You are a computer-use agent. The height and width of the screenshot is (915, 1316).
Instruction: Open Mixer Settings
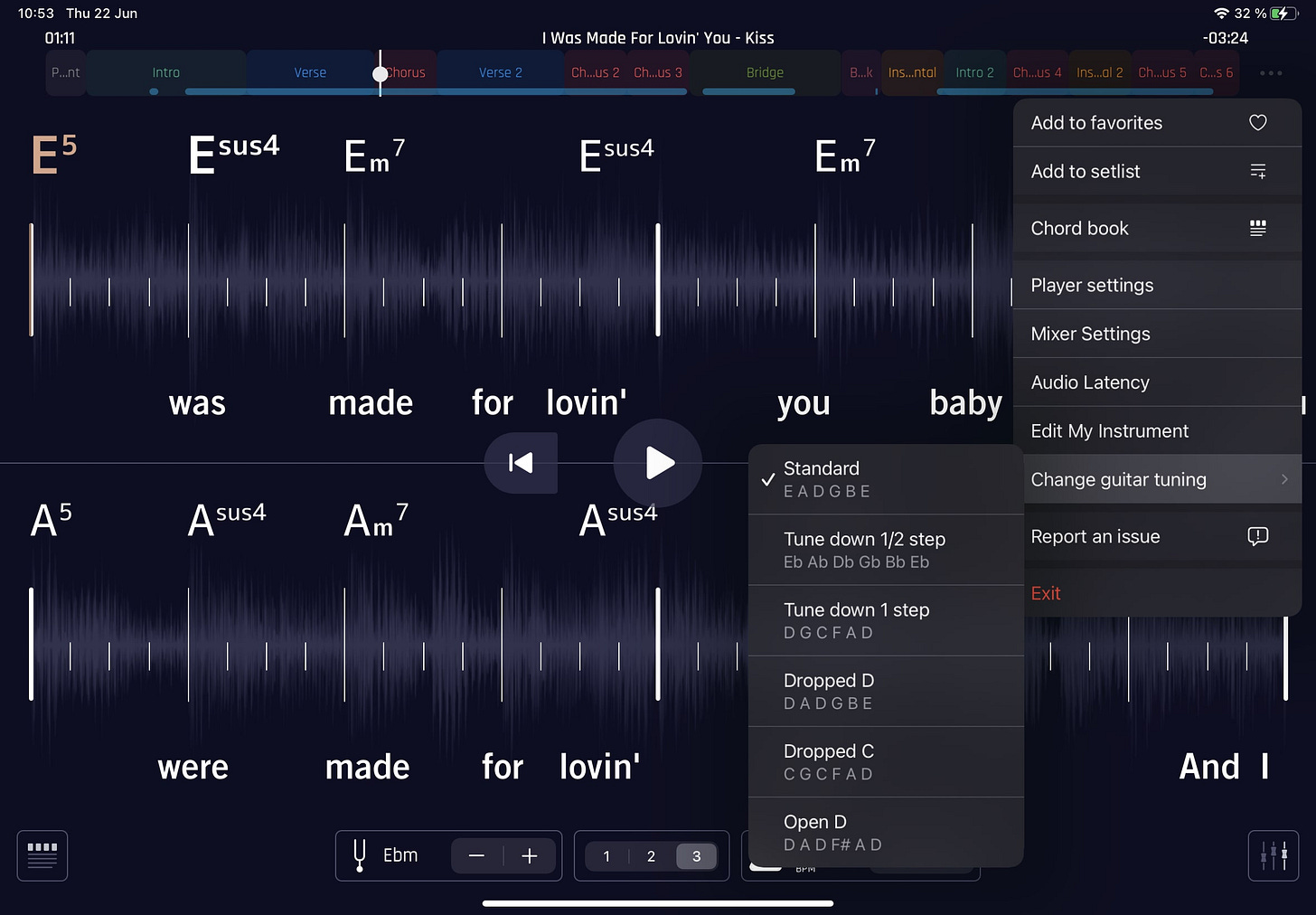coord(1157,334)
